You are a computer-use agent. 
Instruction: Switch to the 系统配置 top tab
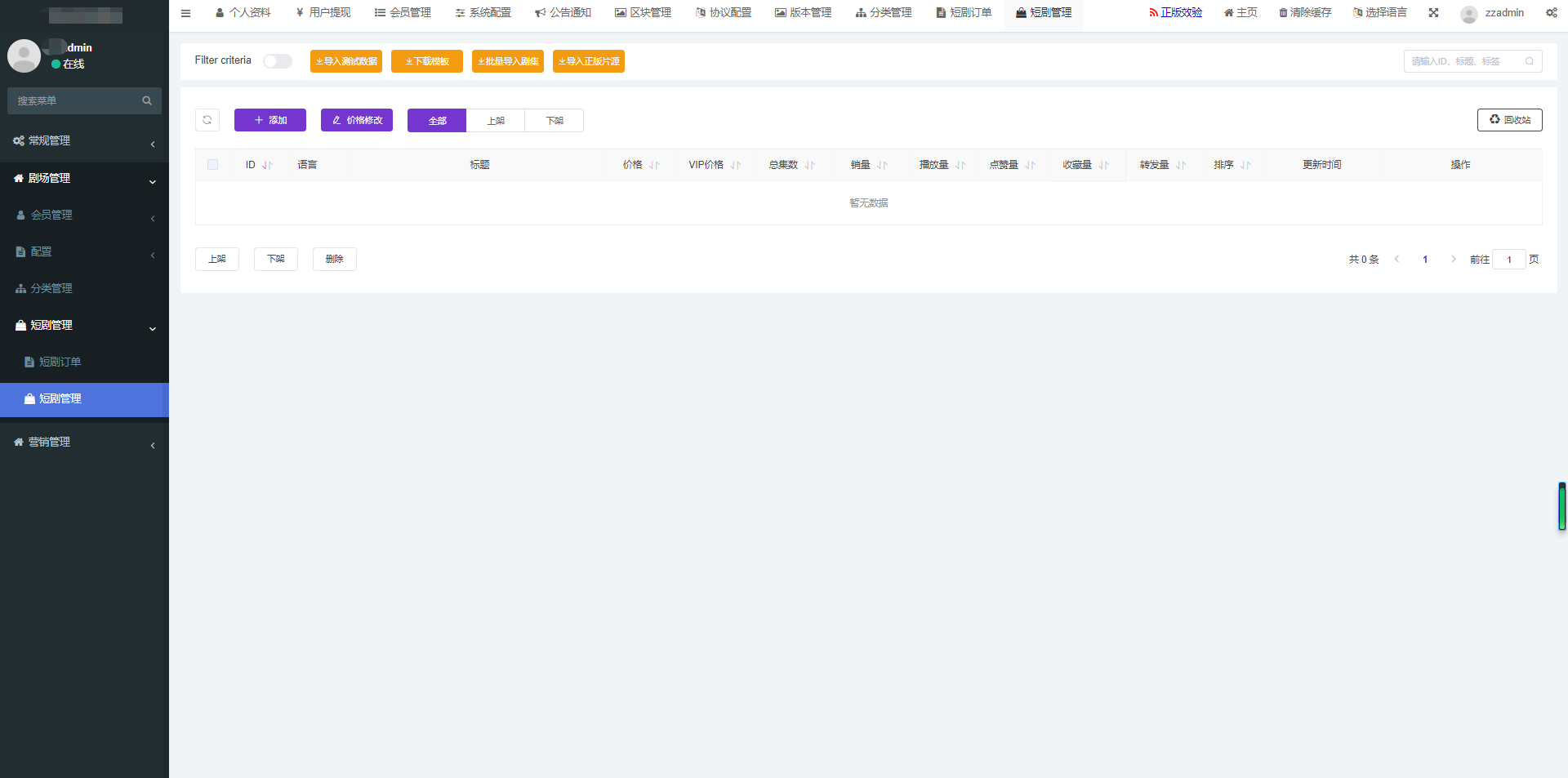click(x=483, y=13)
